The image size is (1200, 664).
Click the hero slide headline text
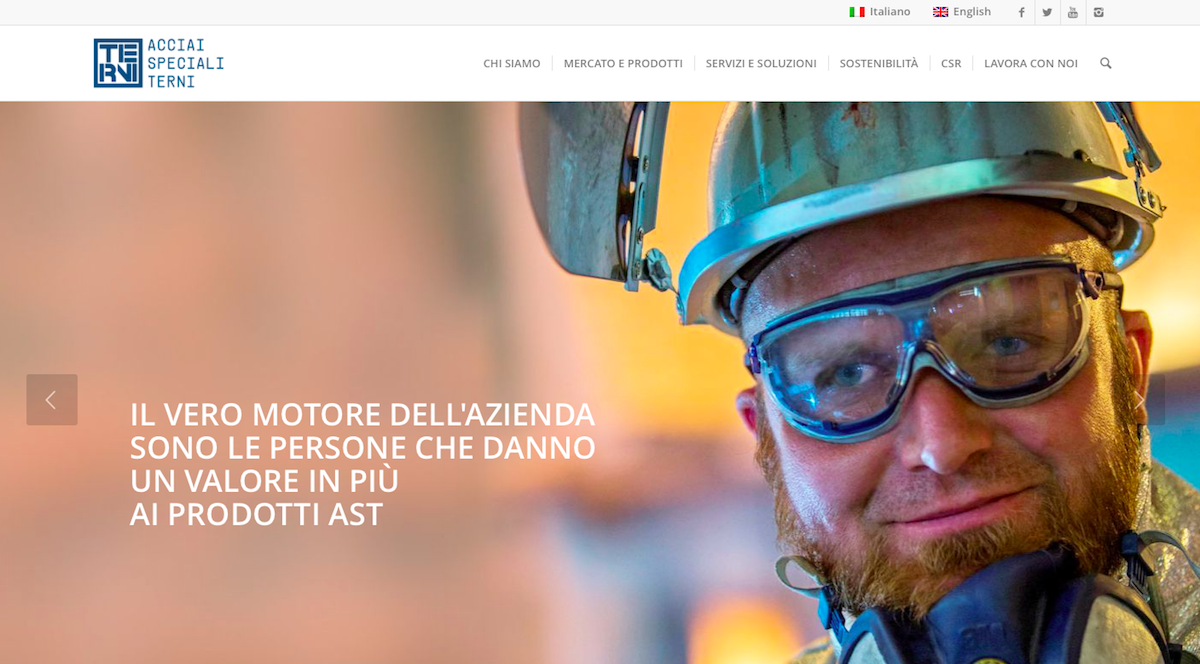[x=363, y=464]
